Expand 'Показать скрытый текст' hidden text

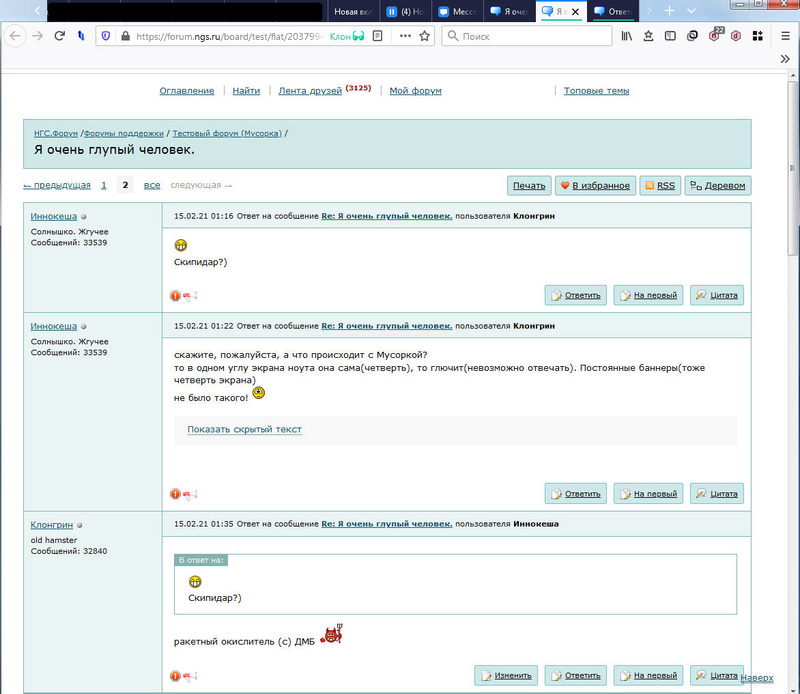(x=244, y=429)
